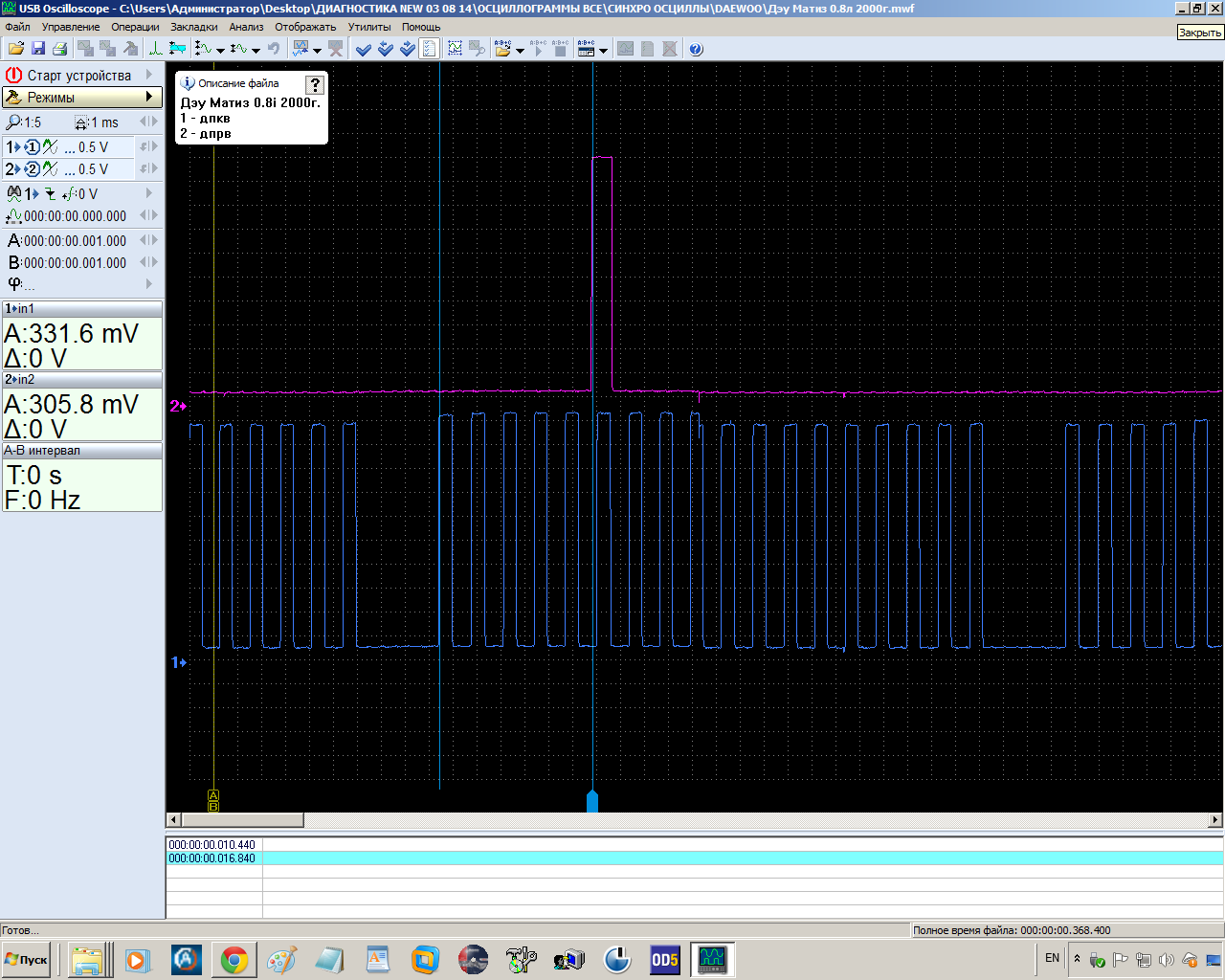
Task: Click the Save (floppy disk) icon
Action: pyautogui.click(x=38, y=48)
